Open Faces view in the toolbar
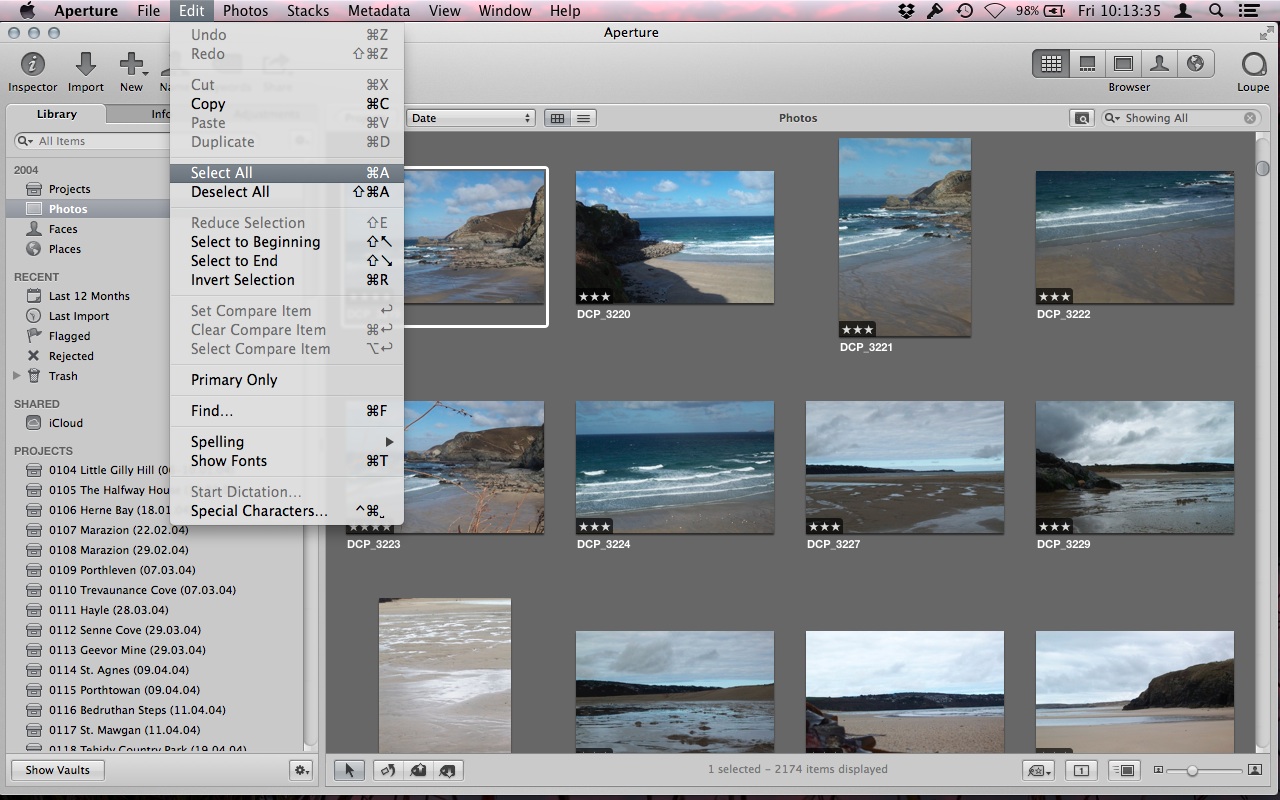1280x800 pixels. tap(1159, 64)
